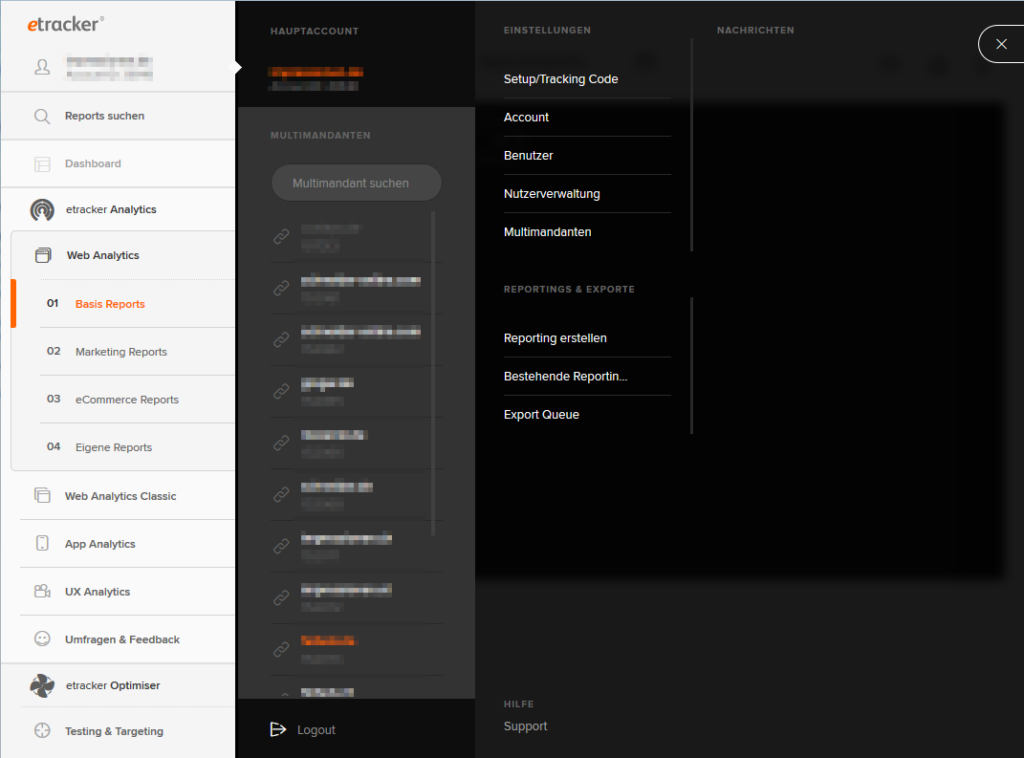Open Nutzerverwaltung
This screenshot has height=758, width=1024.
pos(552,194)
